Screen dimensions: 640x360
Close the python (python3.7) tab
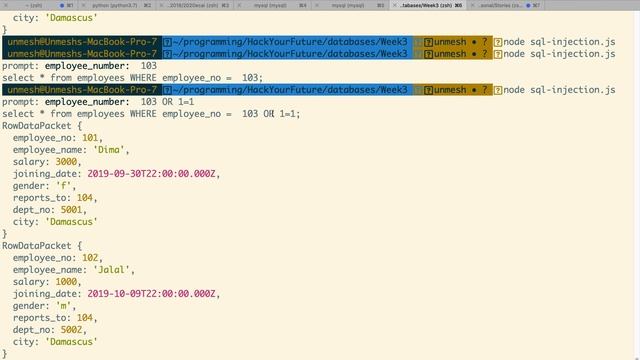click(84, 5)
